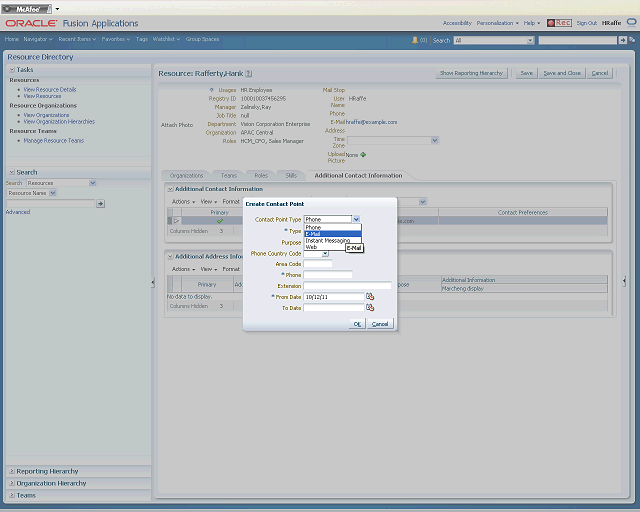
Task: Click the green Upload Picture arrow icon
Action: click(363, 155)
